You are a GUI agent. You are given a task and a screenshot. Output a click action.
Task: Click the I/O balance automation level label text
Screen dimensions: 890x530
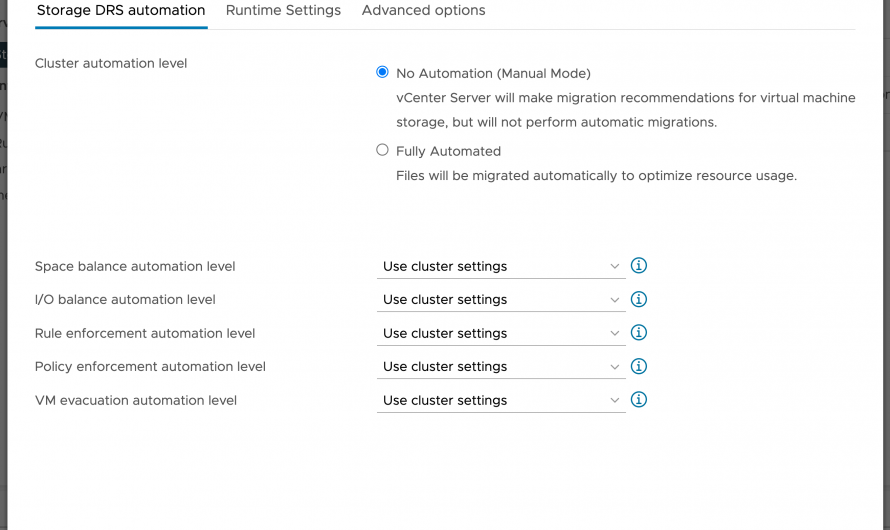(125, 299)
